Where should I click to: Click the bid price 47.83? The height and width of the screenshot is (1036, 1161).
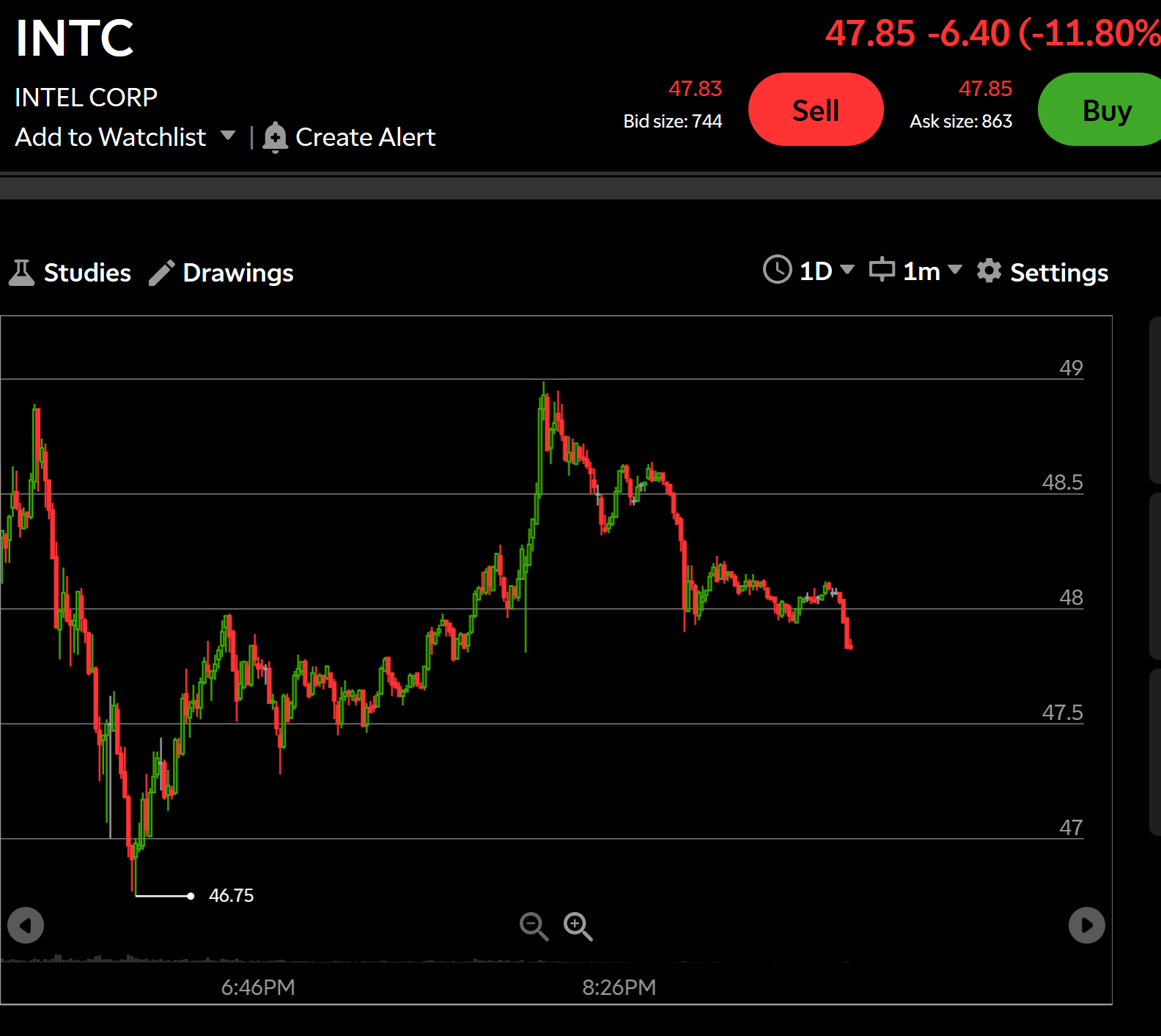pos(695,89)
